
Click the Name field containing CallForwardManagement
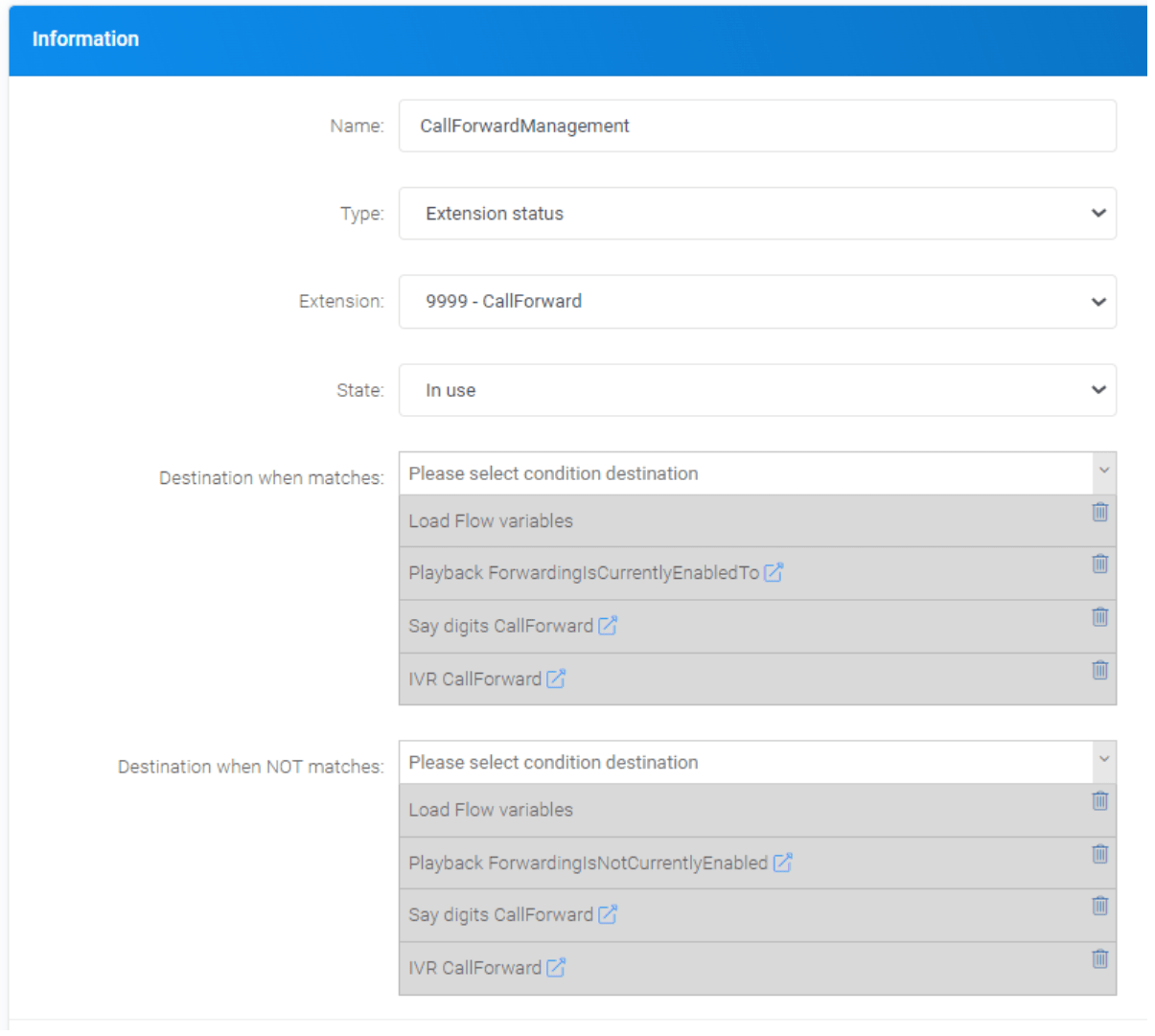coord(757,127)
